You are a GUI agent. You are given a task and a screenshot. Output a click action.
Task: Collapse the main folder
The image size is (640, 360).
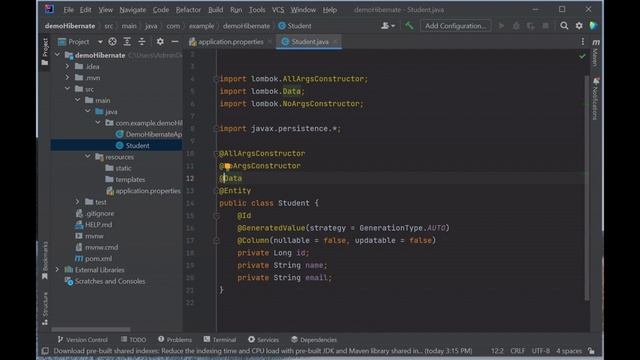coord(78,100)
